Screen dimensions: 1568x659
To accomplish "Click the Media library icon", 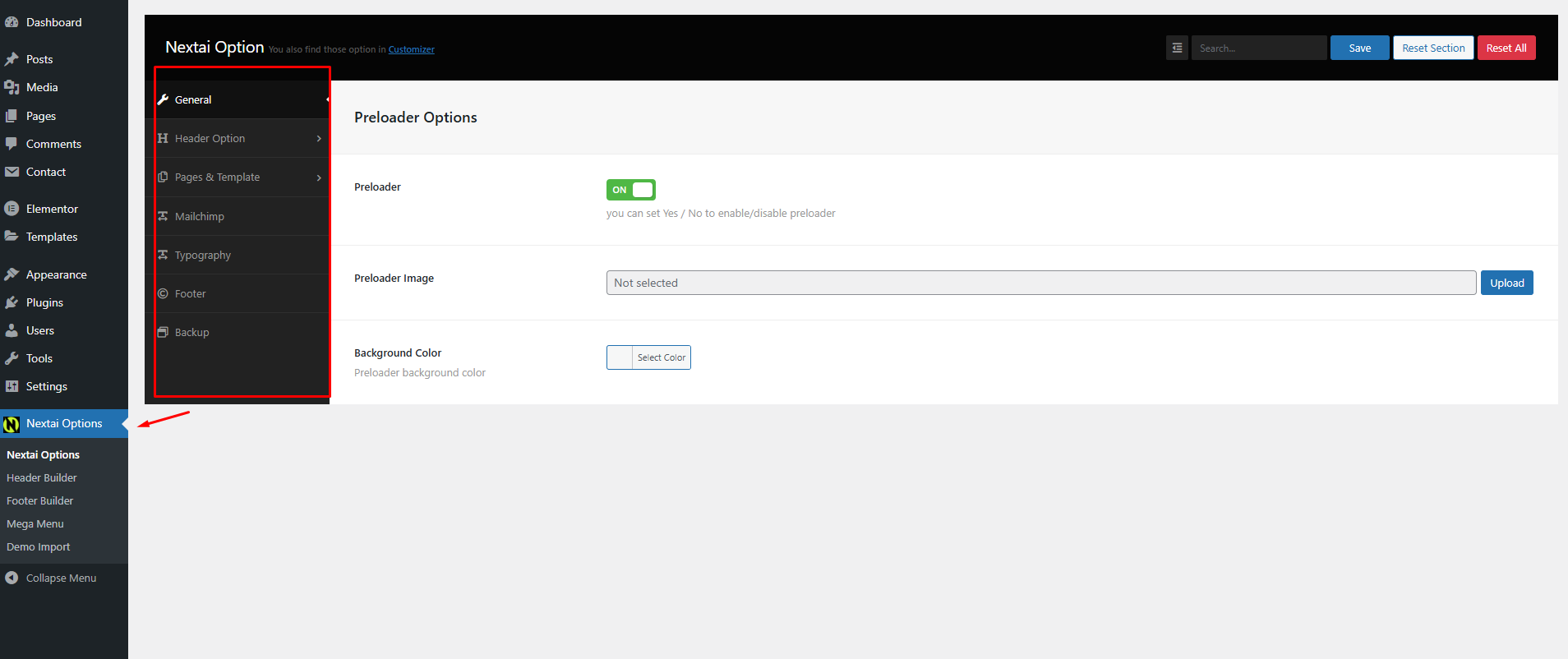I will pyautogui.click(x=12, y=87).
